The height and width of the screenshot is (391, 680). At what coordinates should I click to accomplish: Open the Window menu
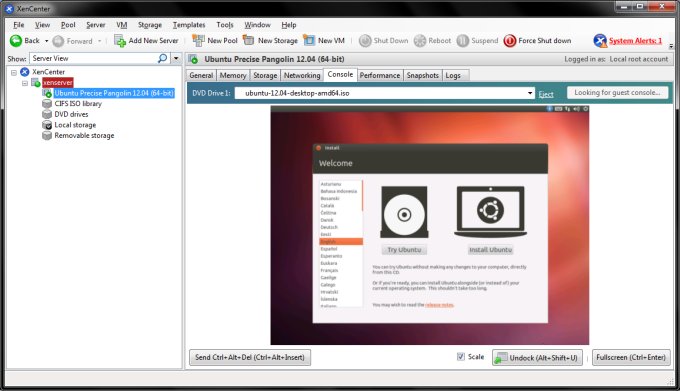[257, 25]
